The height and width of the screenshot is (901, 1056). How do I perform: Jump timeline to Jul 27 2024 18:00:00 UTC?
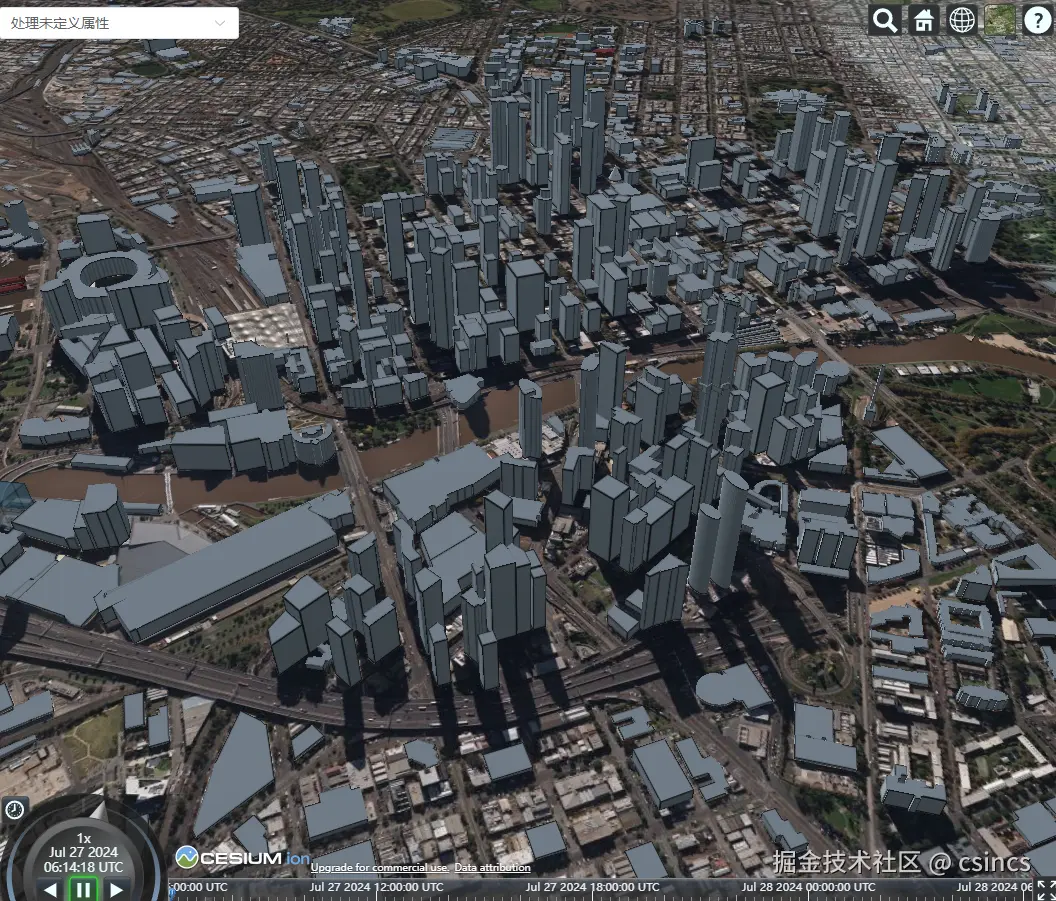pyautogui.click(x=593, y=887)
